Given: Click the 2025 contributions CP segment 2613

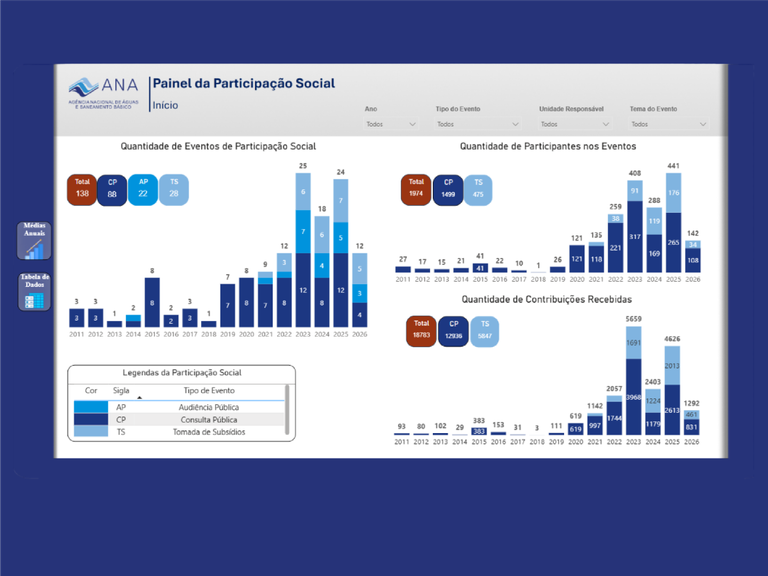Looking at the screenshot, I should pyautogui.click(x=672, y=410).
